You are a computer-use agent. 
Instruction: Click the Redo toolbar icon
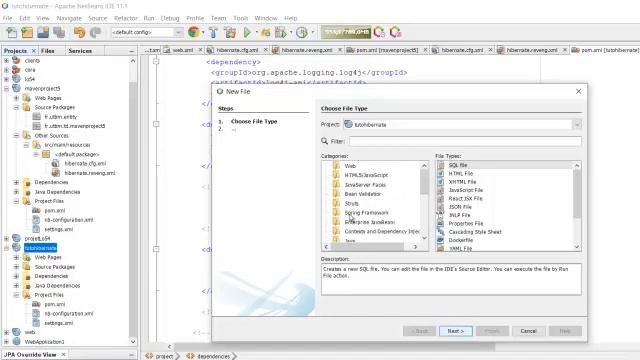96,32
